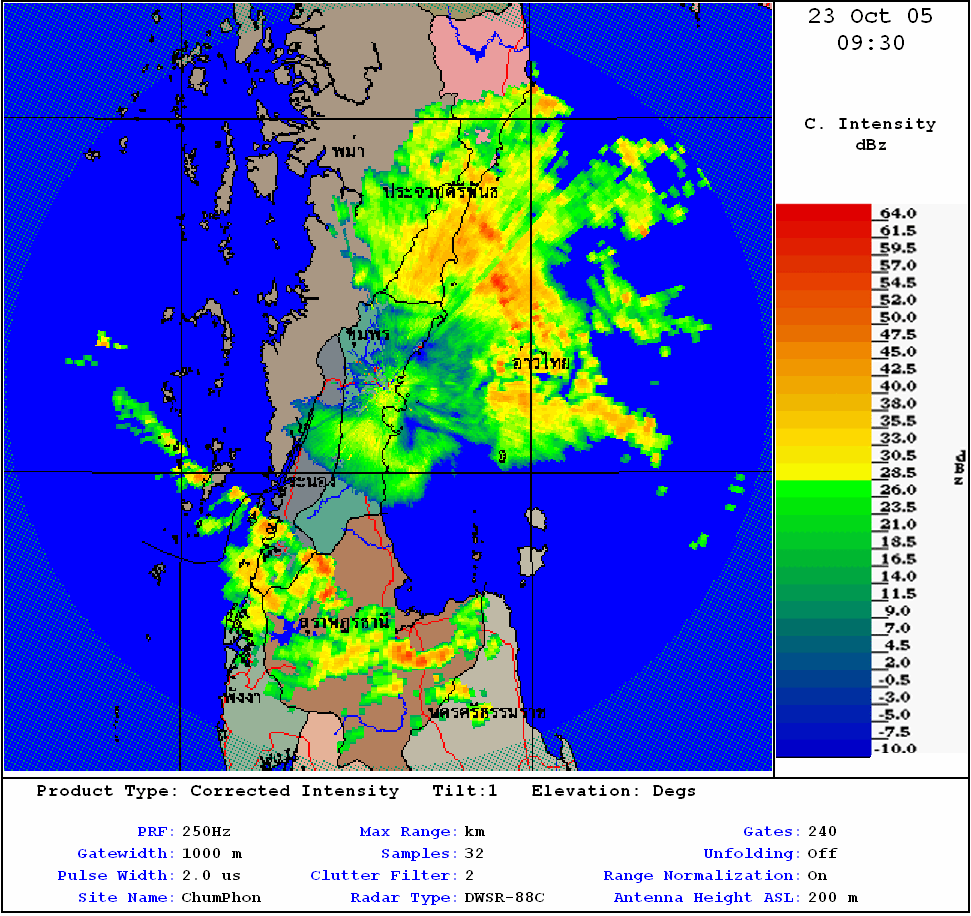The width and height of the screenshot is (971, 916).
Task: Click the 11.5 dBz green legend band
Action: click(824, 593)
